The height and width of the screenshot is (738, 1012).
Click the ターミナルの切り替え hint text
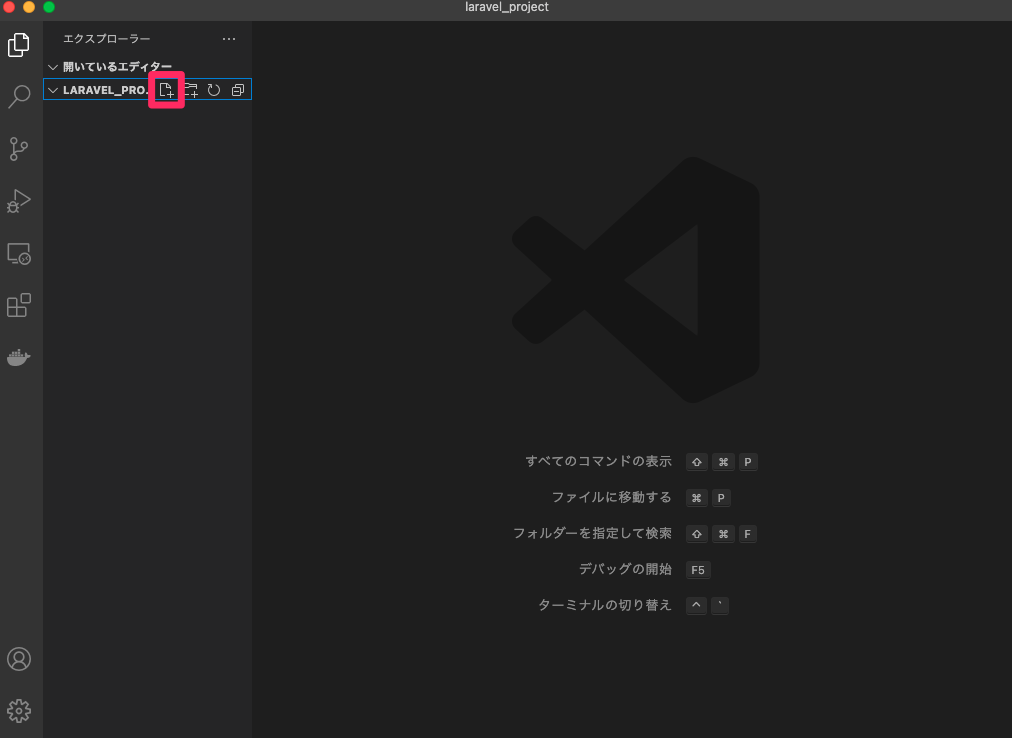(605, 605)
